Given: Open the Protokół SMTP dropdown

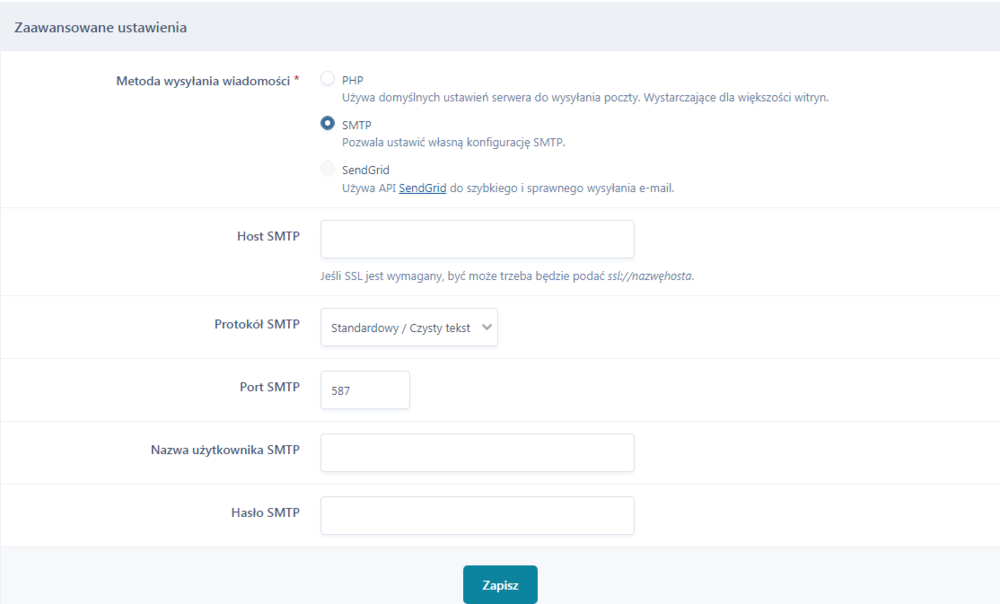Looking at the screenshot, I should coord(408,327).
